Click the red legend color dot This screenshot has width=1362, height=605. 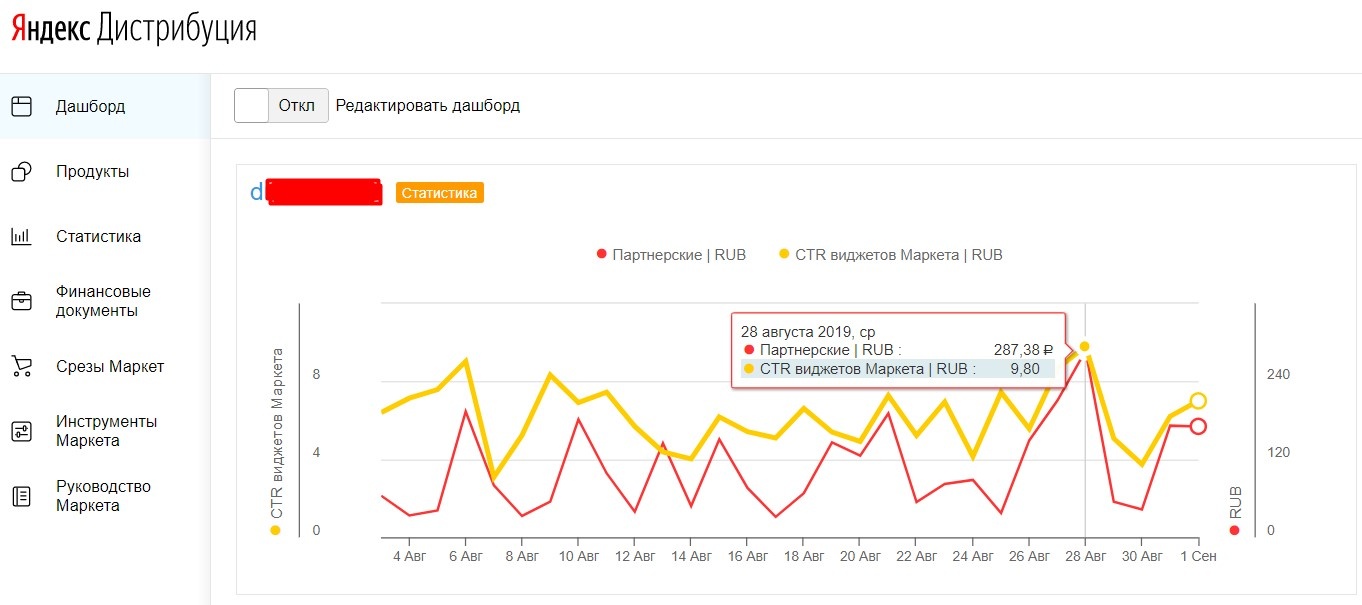click(x=602, y=255)
